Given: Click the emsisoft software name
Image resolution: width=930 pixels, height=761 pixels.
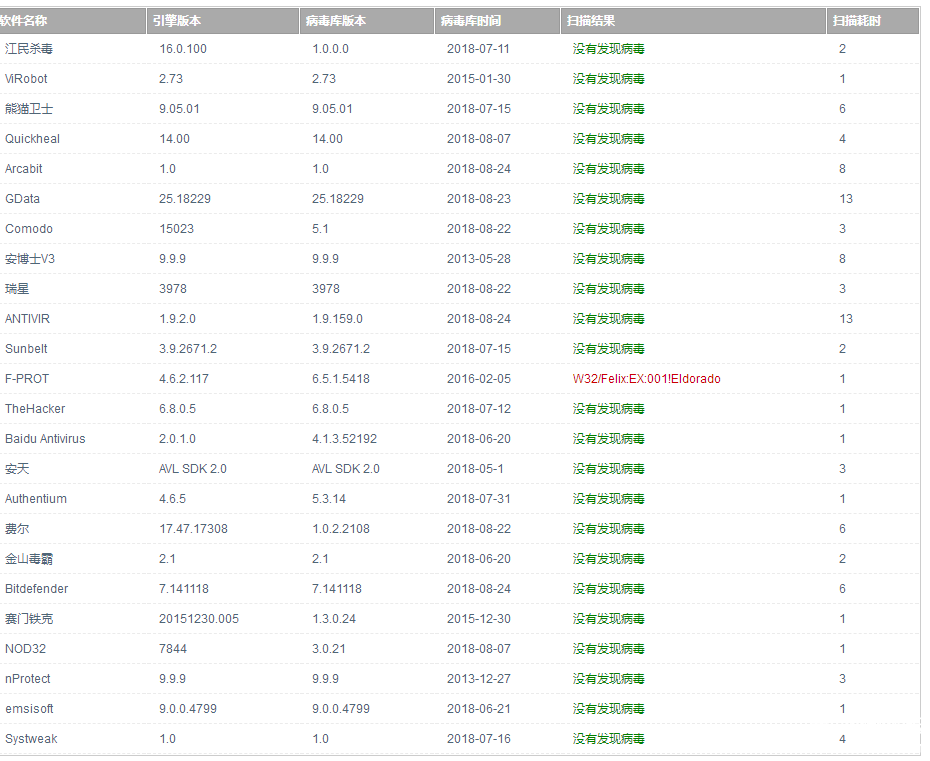Looking at the screenshot, I should [x=29, y=709].
